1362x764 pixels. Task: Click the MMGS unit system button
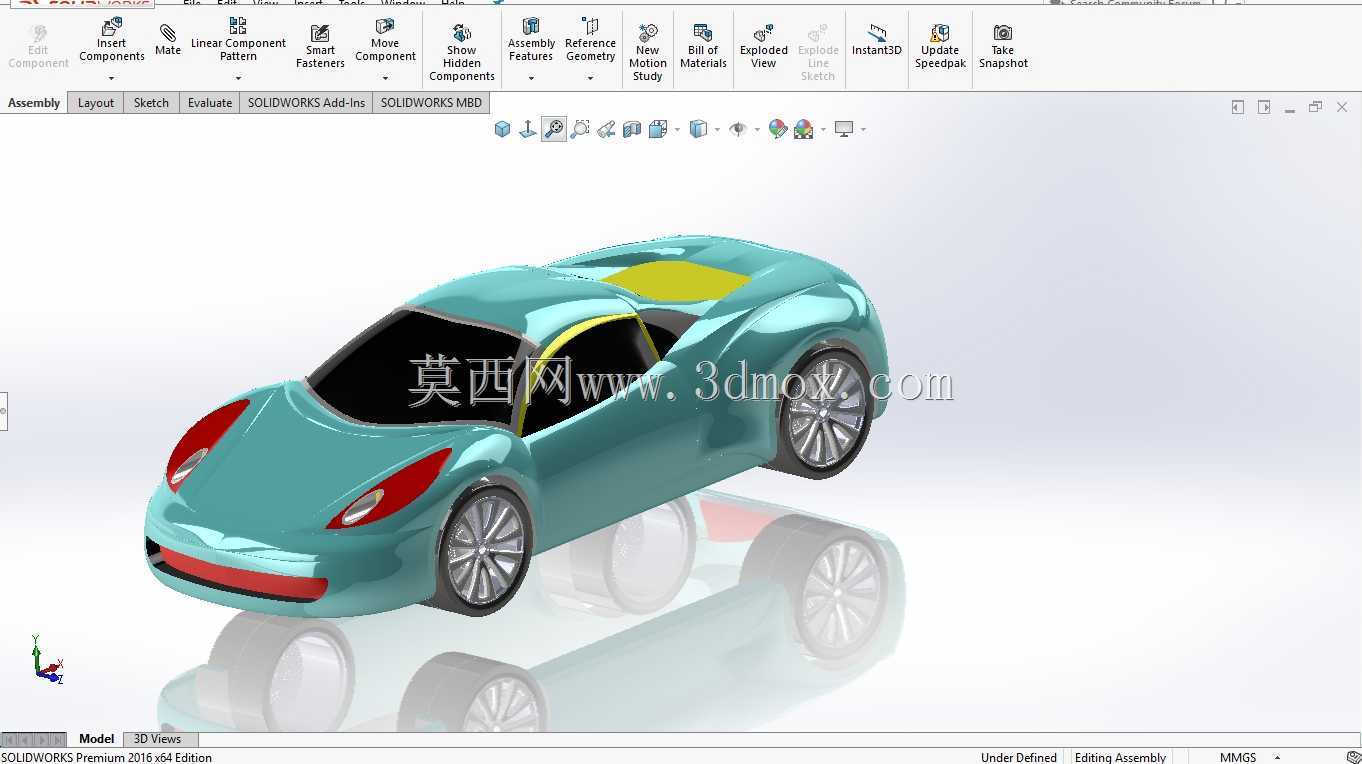(x=1238, y=757)
